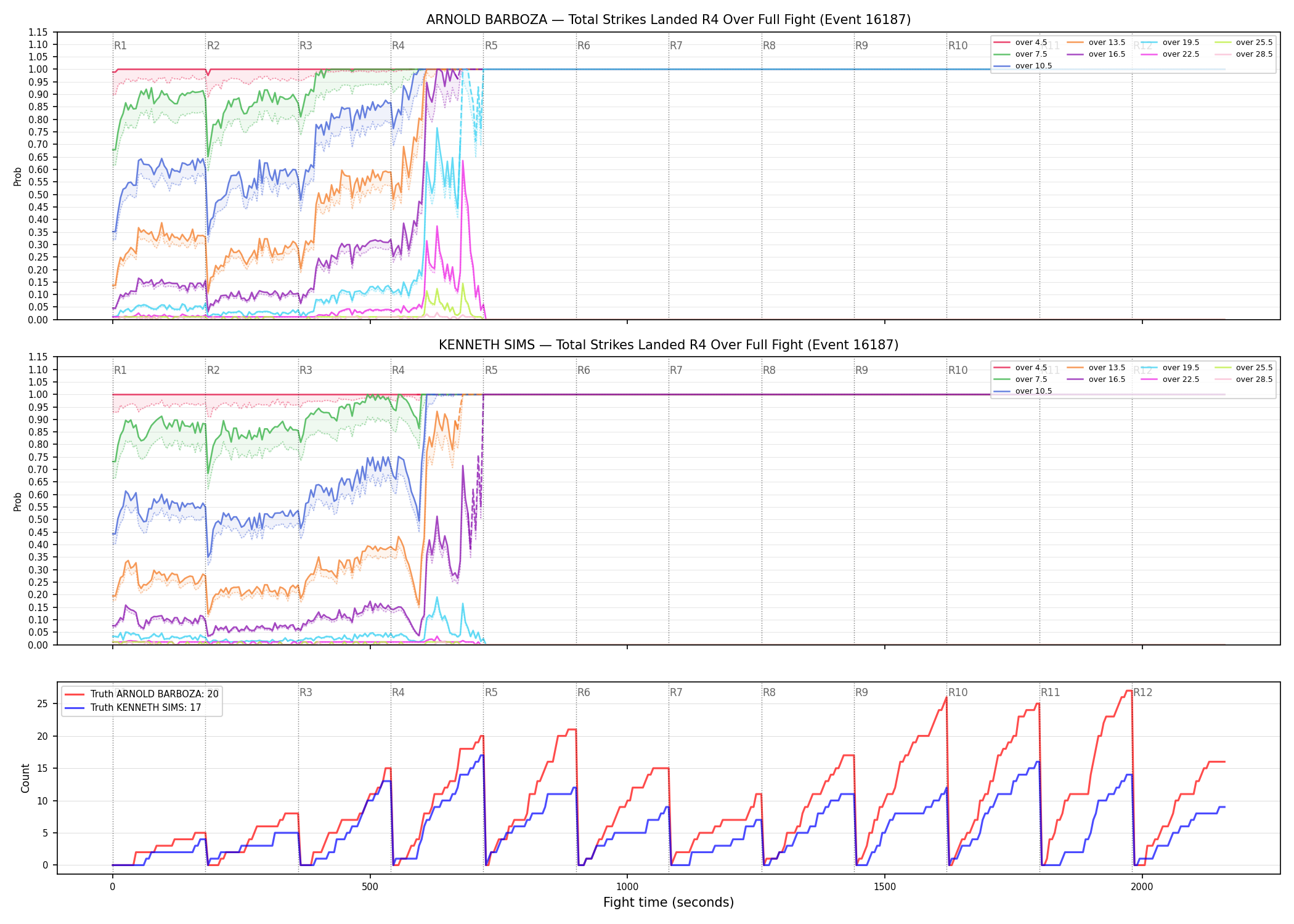
Task: Click round marker R4 in Barboza chart
Action: tap(398, 46)
